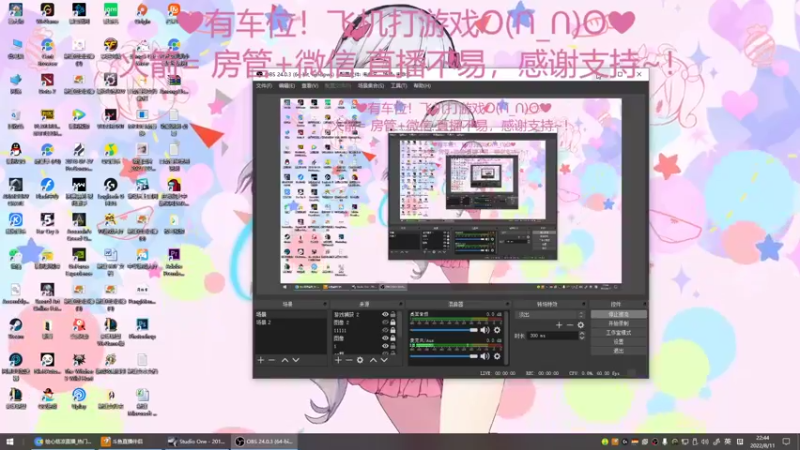Viewport: 800px width, 450px height.
Task: Toggle lock on 图像 source
Action: [x=393, y=338]
